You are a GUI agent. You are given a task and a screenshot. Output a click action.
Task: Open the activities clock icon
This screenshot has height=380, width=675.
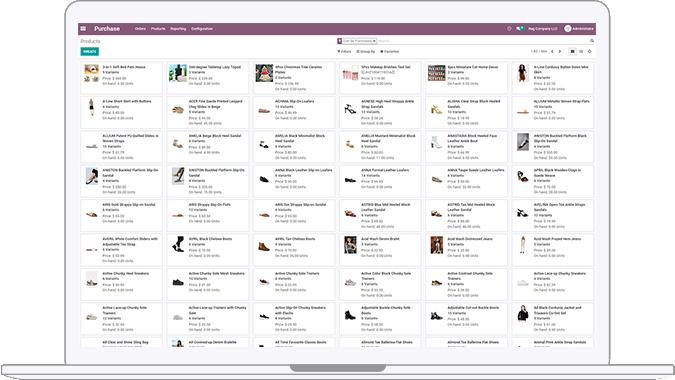(509, 29)
